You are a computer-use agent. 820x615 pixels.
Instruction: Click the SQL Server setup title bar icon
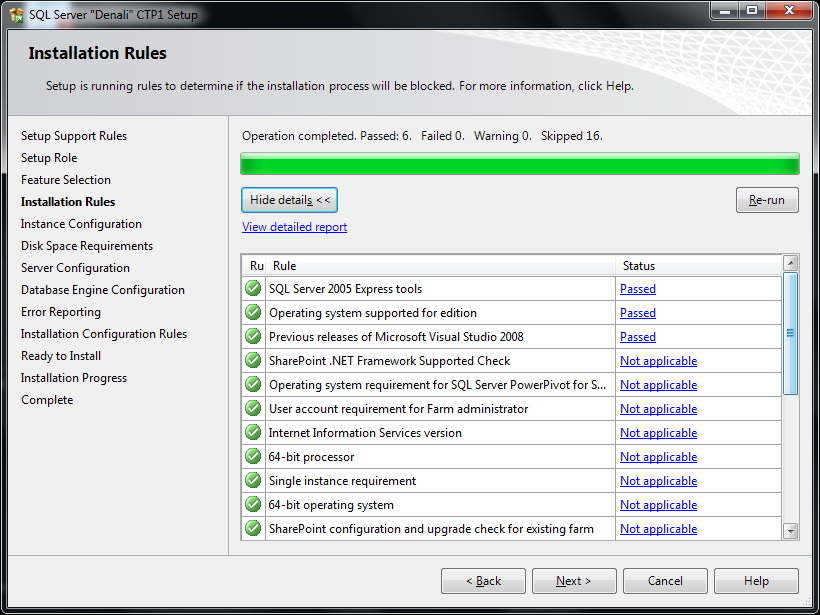tap(16, 15)
